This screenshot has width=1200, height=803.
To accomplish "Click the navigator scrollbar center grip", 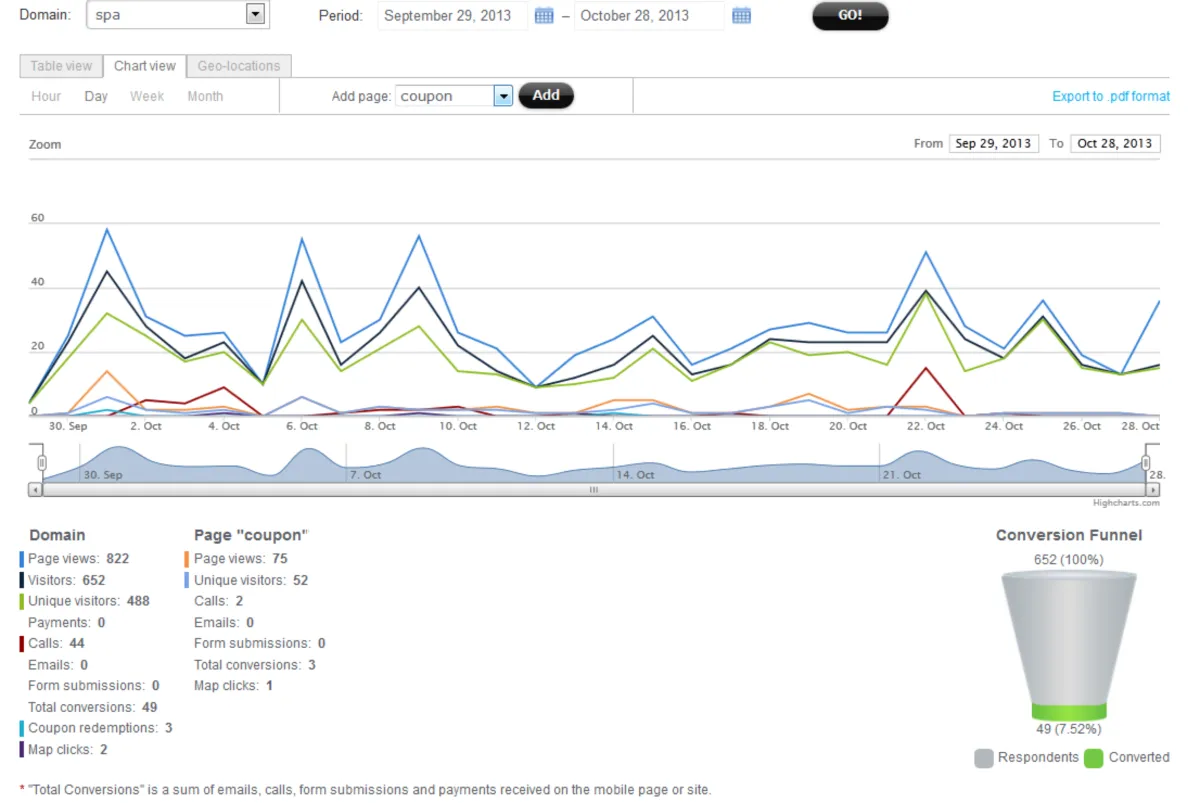I will (593, 490).
